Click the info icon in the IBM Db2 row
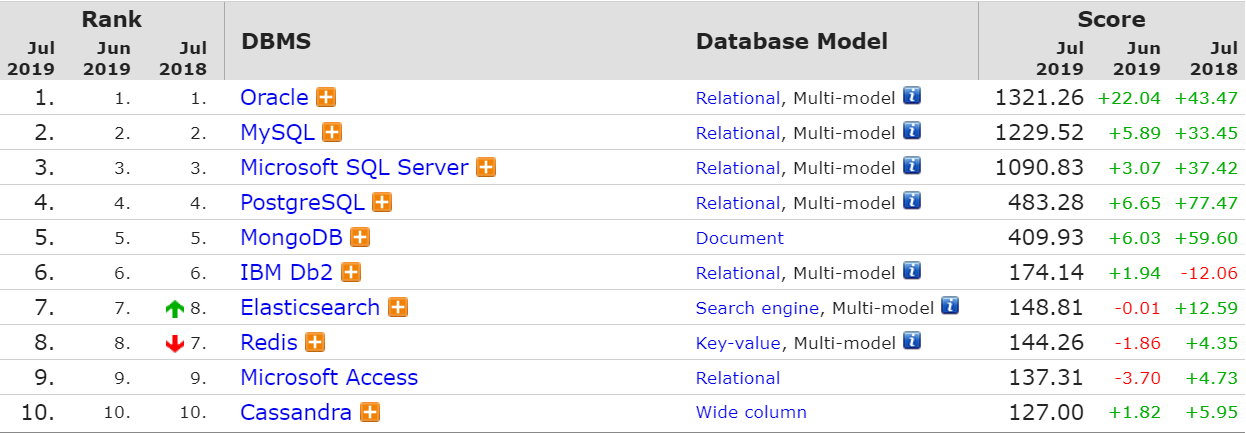Image resolution: width=1246 pixels, height=433 pixels. [911, 271]
